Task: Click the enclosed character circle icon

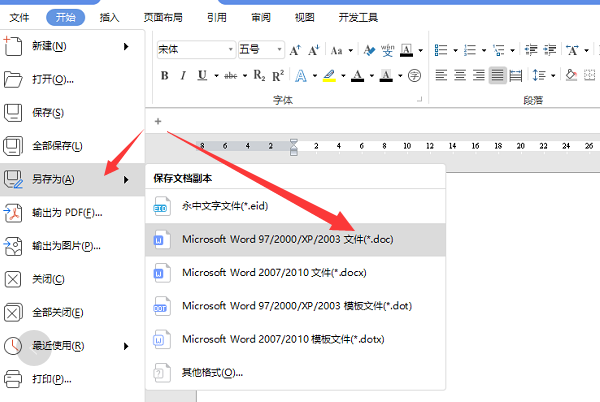Action: point(414,75)
